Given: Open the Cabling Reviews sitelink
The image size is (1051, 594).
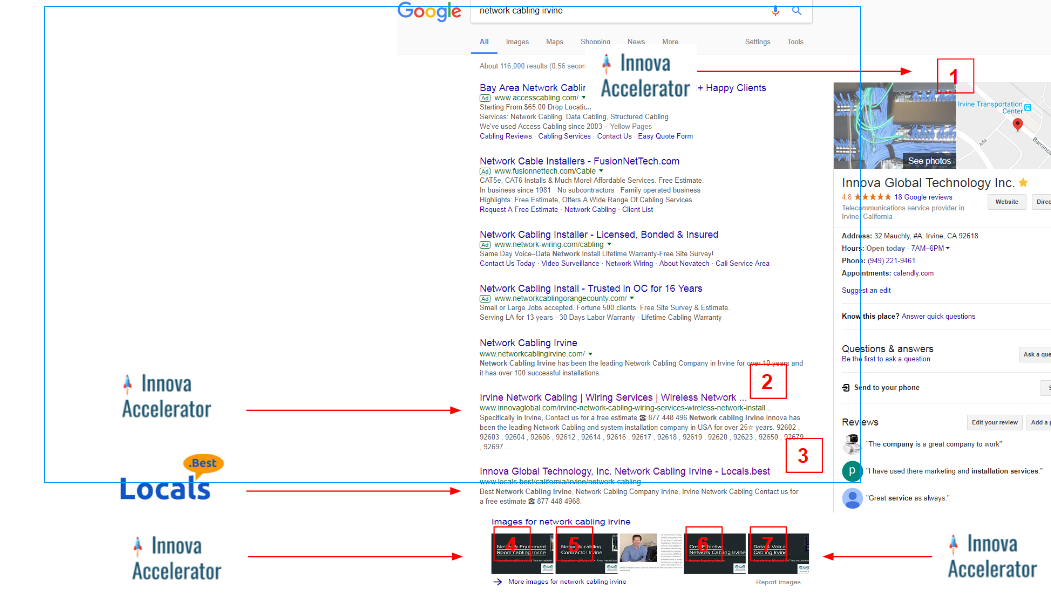Looking at the screenshot, I should pyautogui.click(x=505, y=136).
